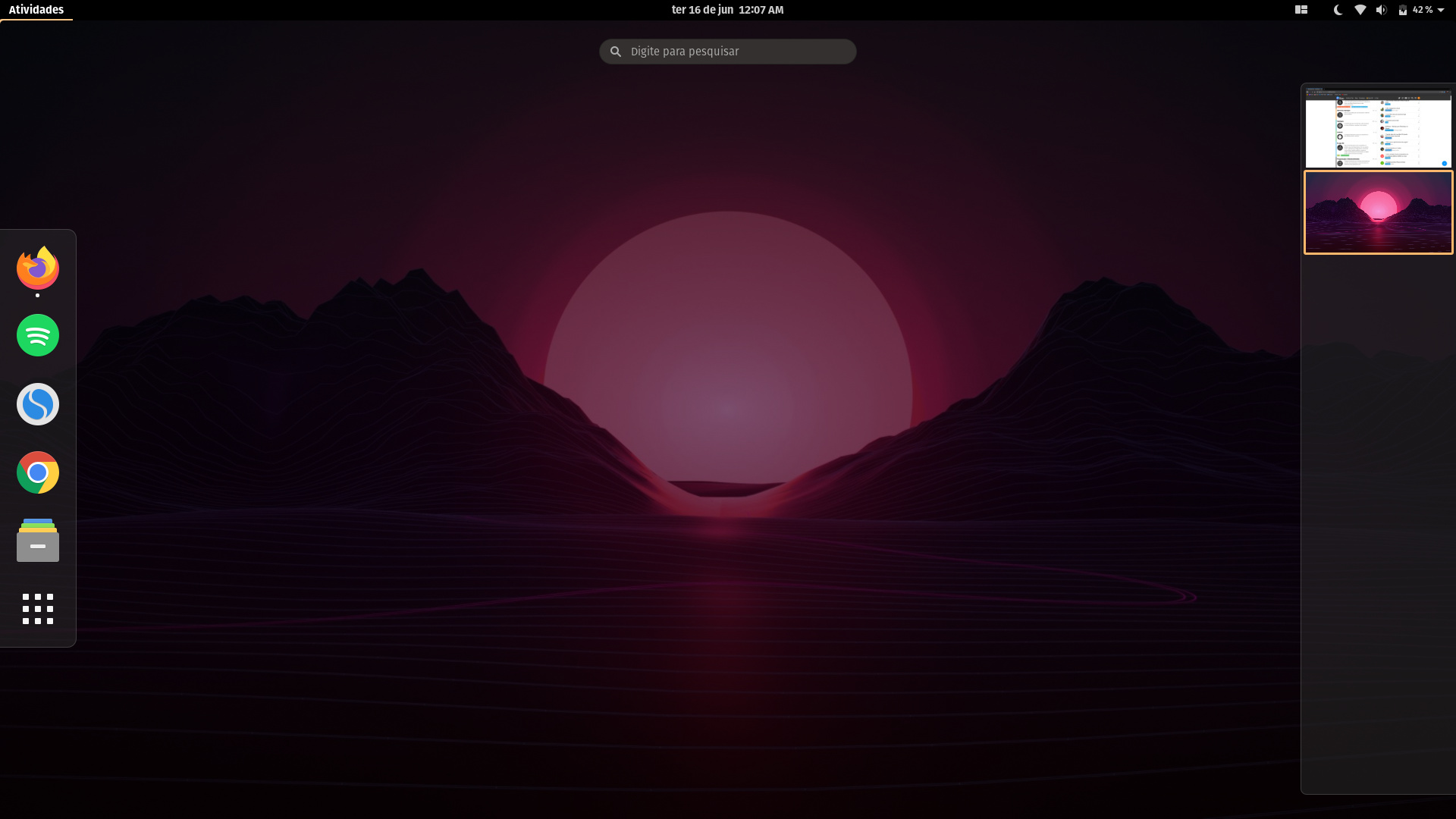Open Spotify from the dock
This screenshot has width=1456, height=819.
coord(38,335)
